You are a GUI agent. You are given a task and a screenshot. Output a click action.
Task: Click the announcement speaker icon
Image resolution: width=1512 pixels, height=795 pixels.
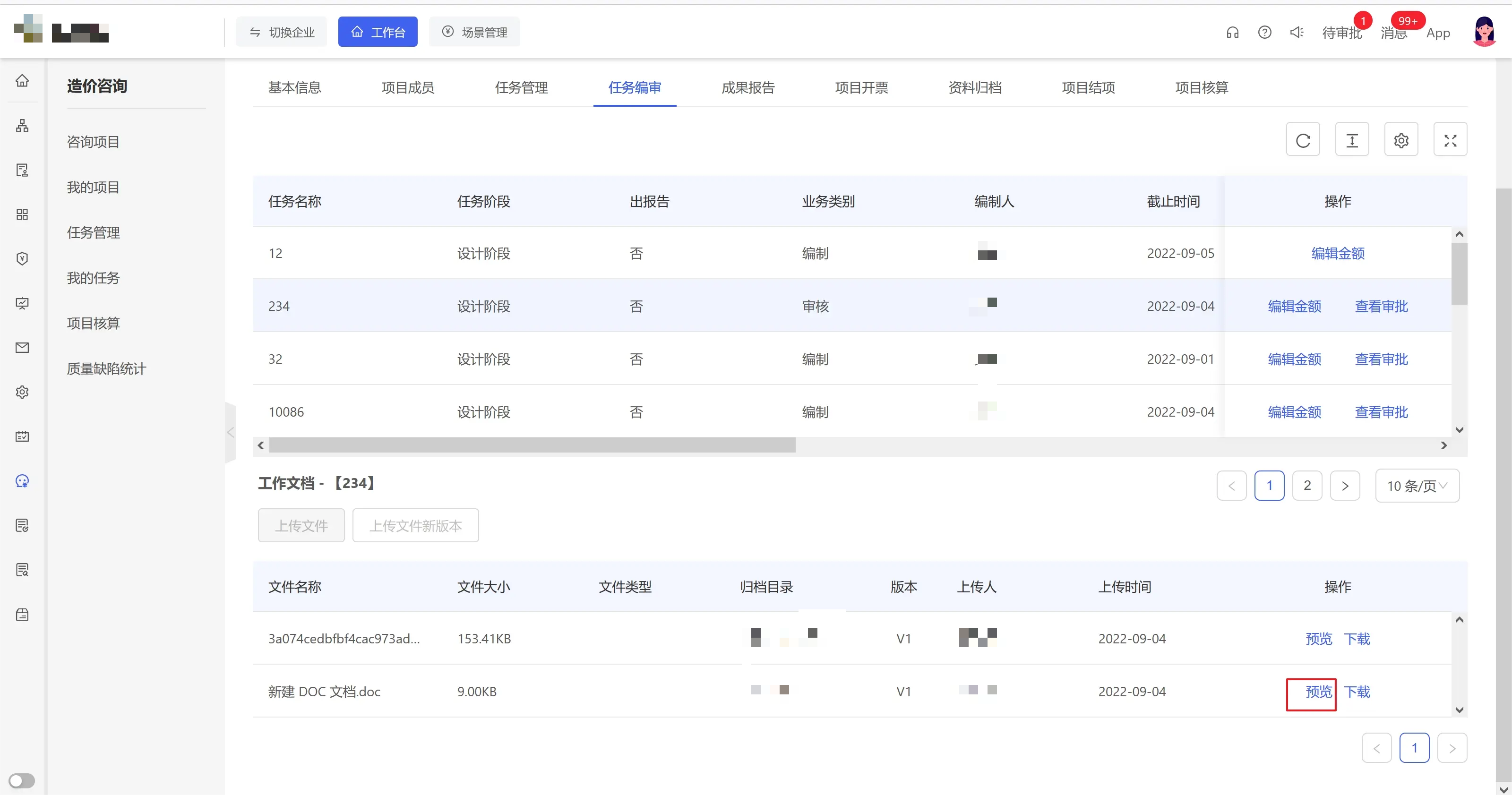(1296, 32)
